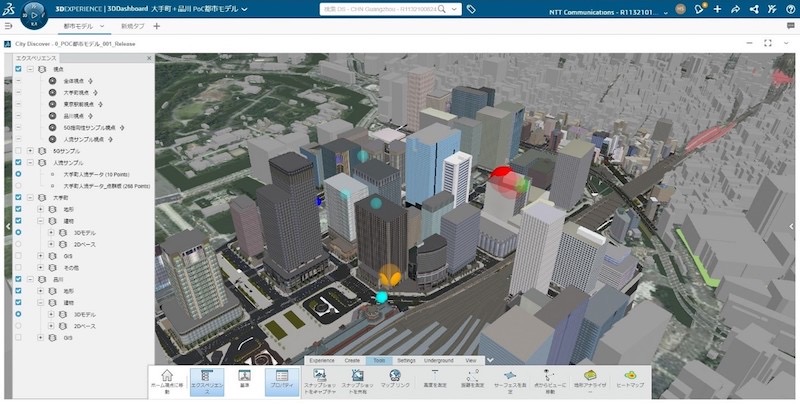Image resolution: width=800 pixels, height=404 pixels.
Task: Click the terrain analyzer icon
Action: [590, 375]
